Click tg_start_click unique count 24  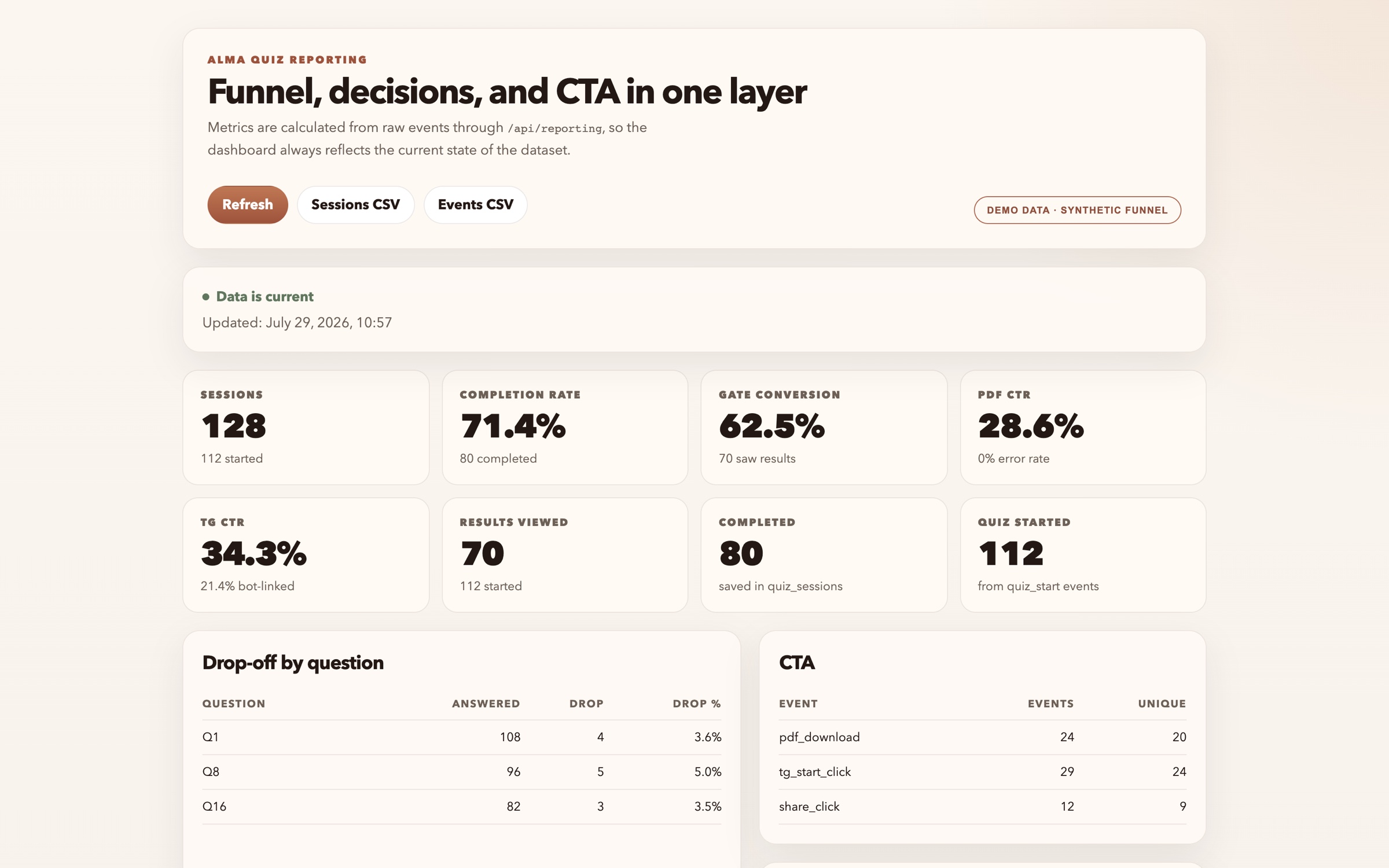click(x=1179, y=772)
